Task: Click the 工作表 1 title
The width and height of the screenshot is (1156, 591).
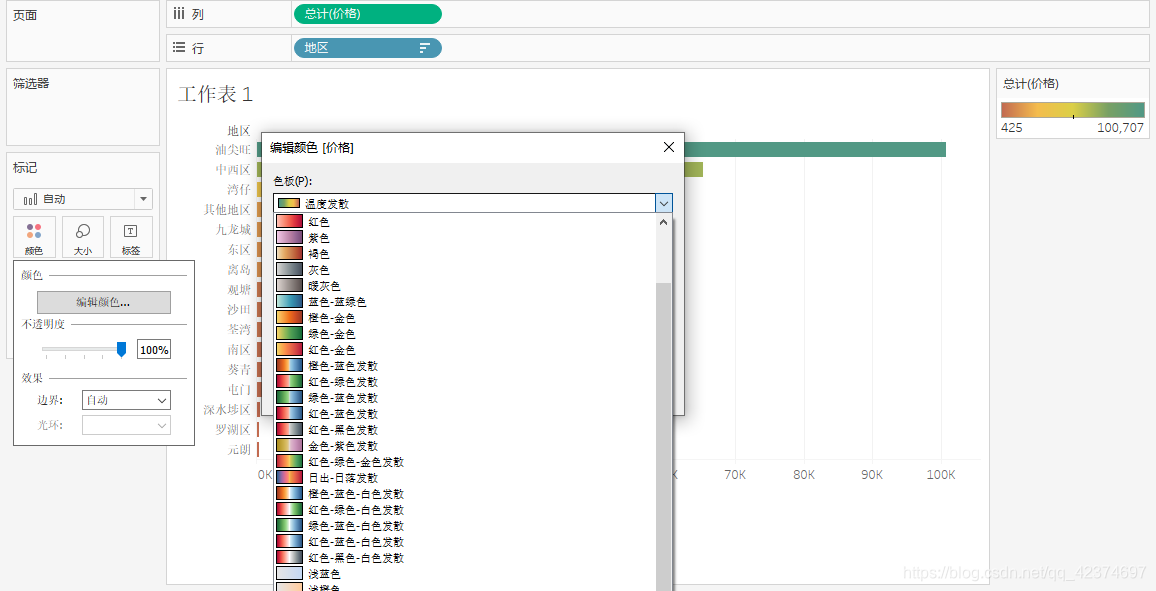Action: coord(215,94)
